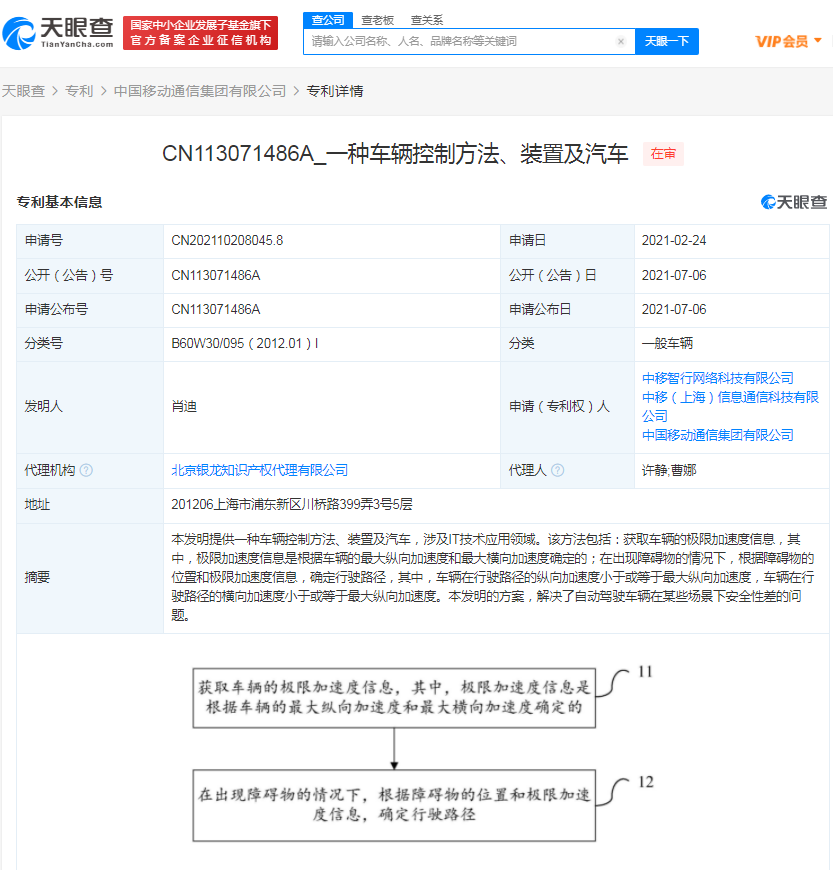Select classification value 一般车辆
833x870 pixels.
pos(667,343)
